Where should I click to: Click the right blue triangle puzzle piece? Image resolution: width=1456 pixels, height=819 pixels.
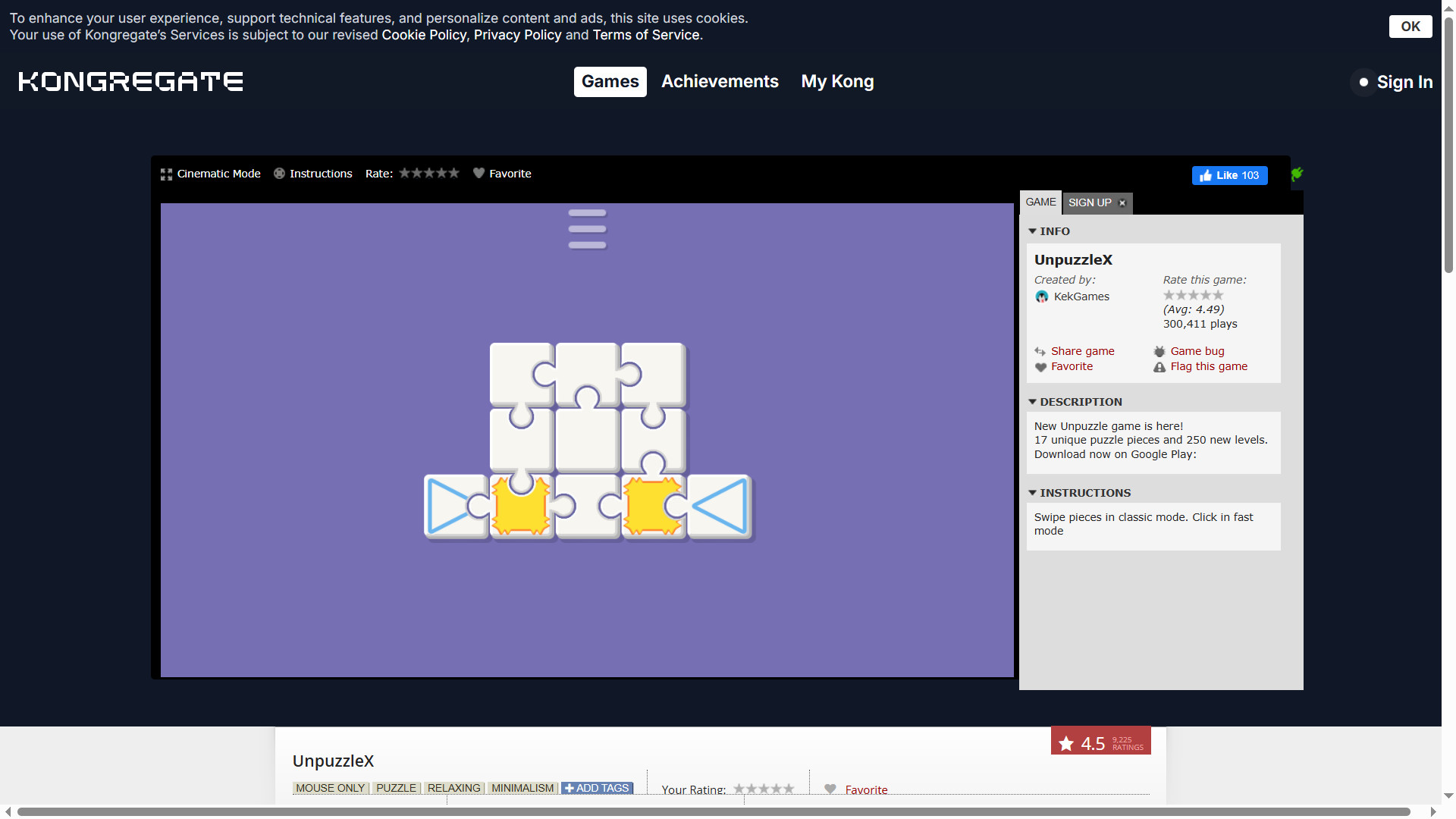pos(719,507)
